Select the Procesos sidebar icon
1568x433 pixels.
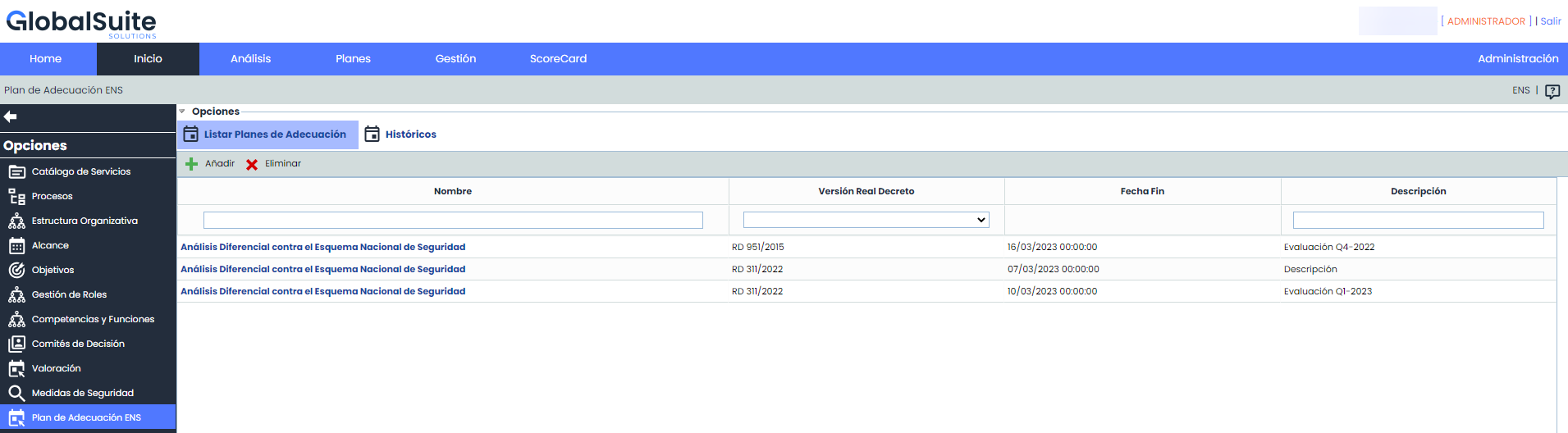pyautogui.click(x=16, y=197)
